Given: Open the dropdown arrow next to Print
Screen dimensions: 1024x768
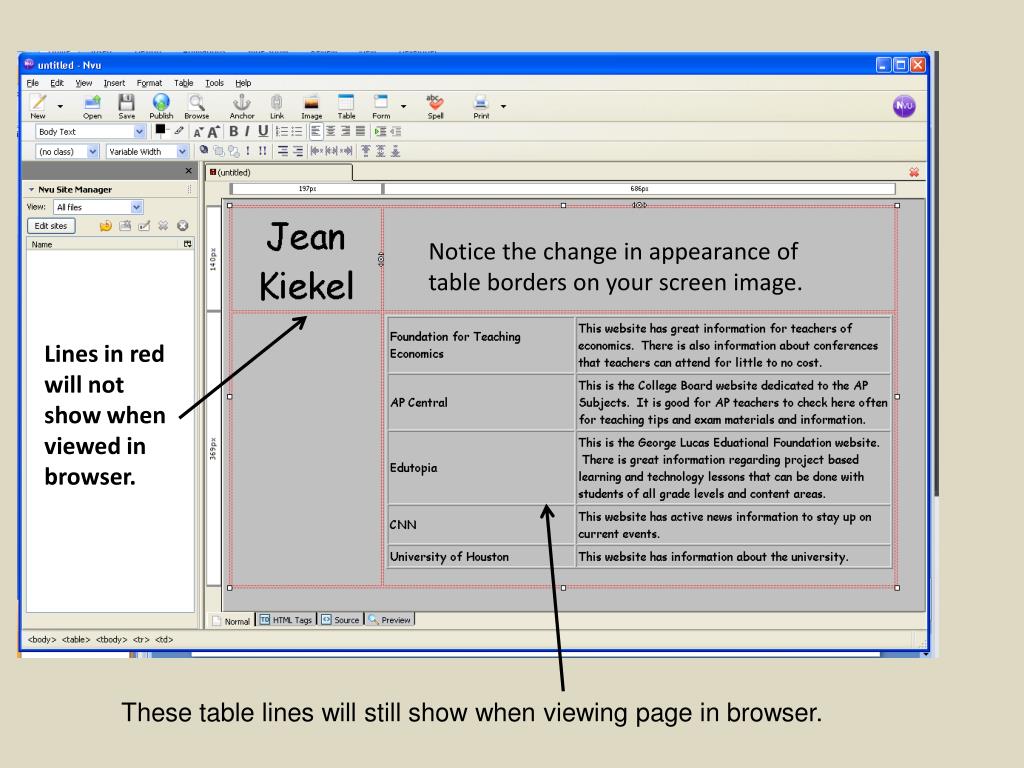Looking at the screenshot, I should (x=503, y=106).
